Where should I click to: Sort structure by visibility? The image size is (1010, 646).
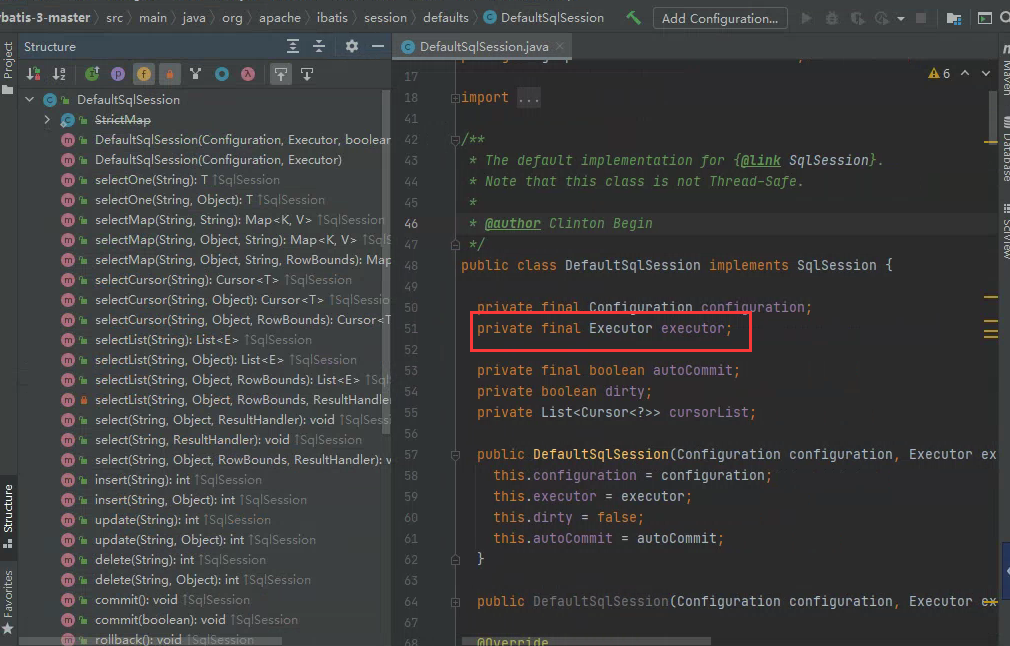pos(33,74)
